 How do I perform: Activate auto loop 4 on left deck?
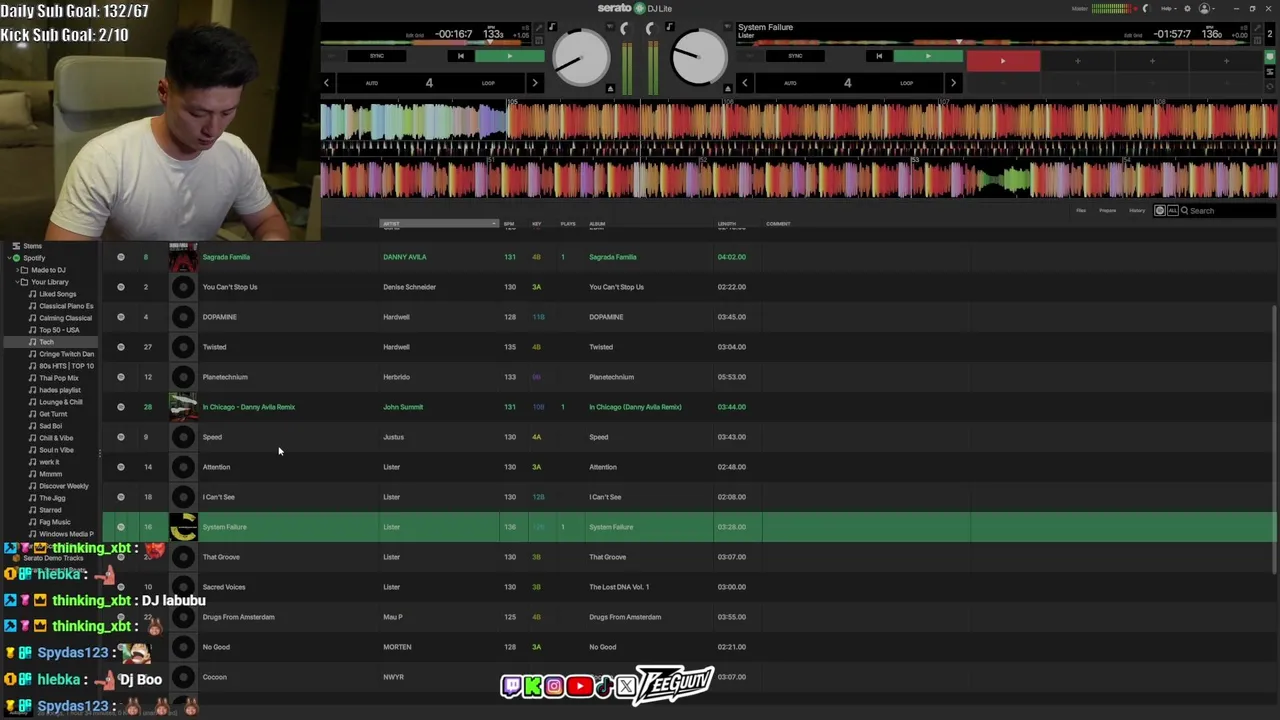[429, 83]
